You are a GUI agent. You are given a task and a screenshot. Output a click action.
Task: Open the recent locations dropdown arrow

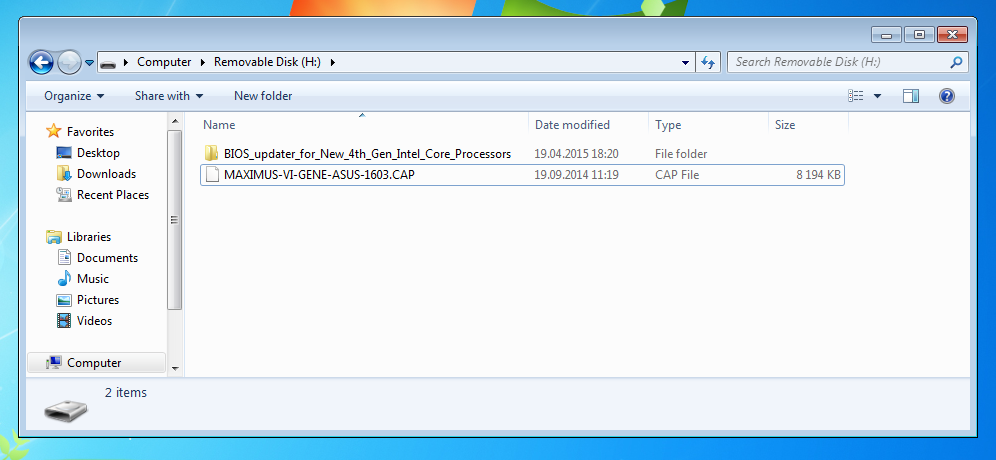[89, 63]
